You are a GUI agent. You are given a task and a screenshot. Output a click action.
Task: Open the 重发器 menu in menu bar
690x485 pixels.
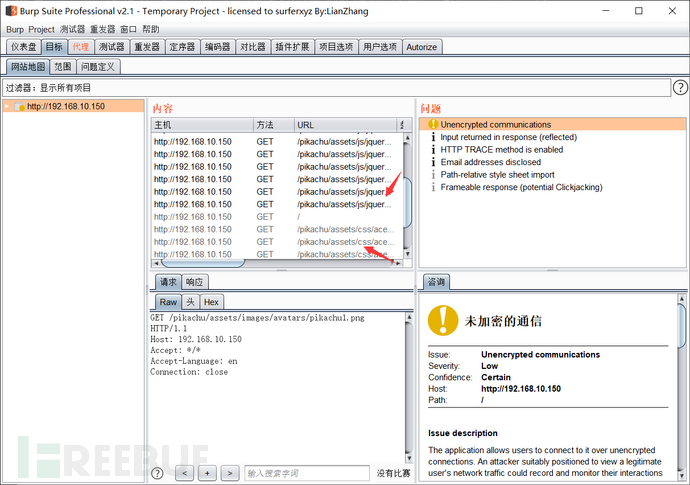103,29
